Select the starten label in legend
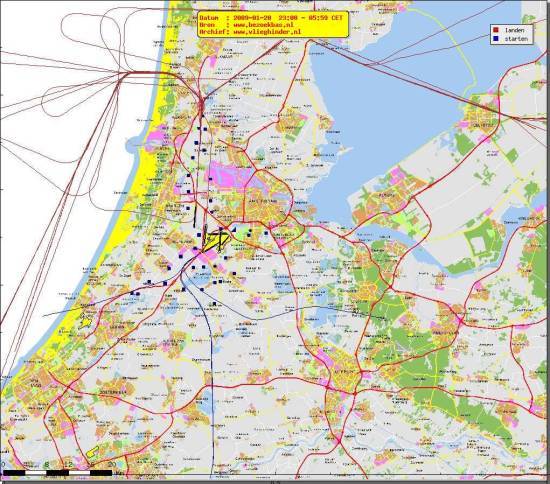 tap(516, 39)
